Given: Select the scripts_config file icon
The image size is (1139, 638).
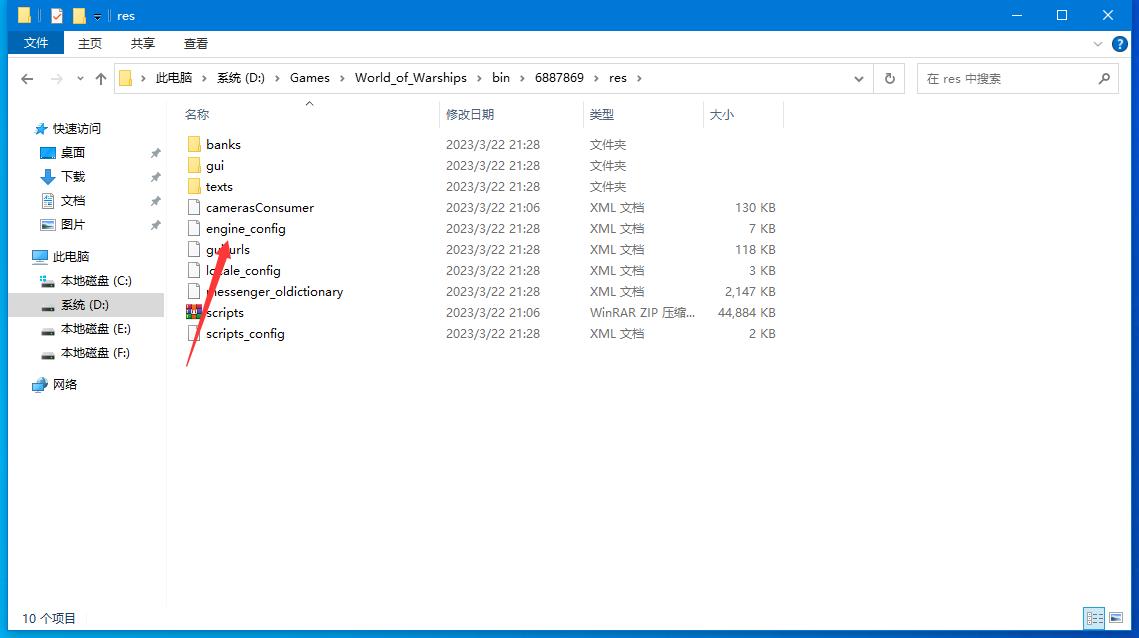Looking at the screenshot, I should pos(194,334).
